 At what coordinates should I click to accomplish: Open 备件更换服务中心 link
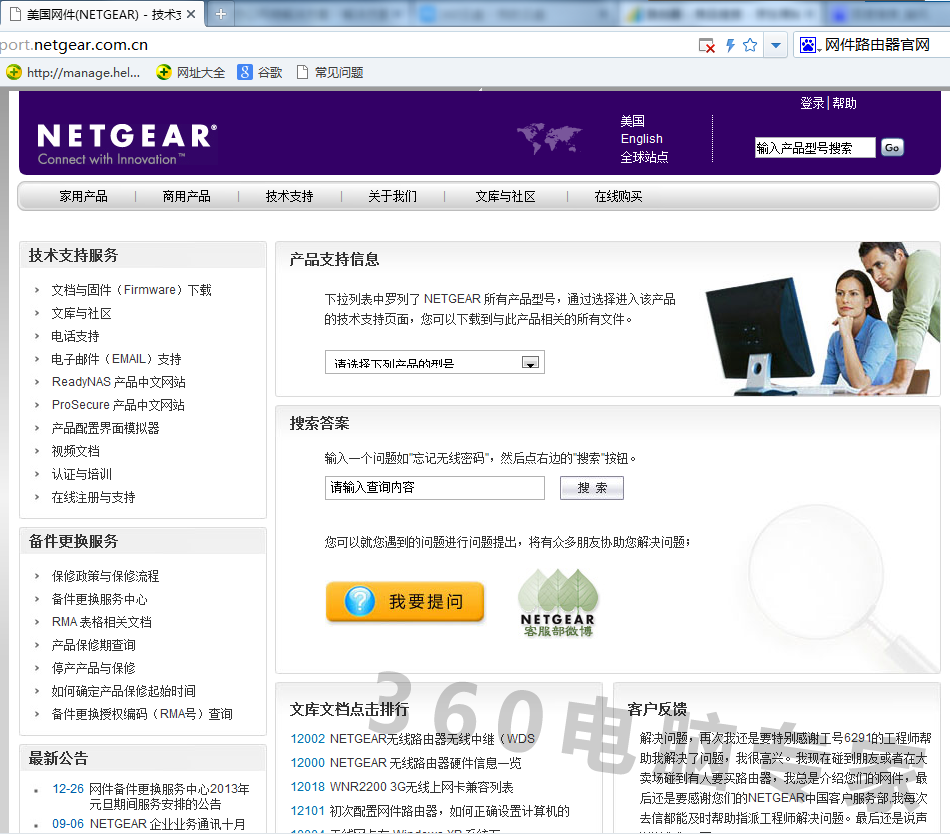(x=99, y=599)
